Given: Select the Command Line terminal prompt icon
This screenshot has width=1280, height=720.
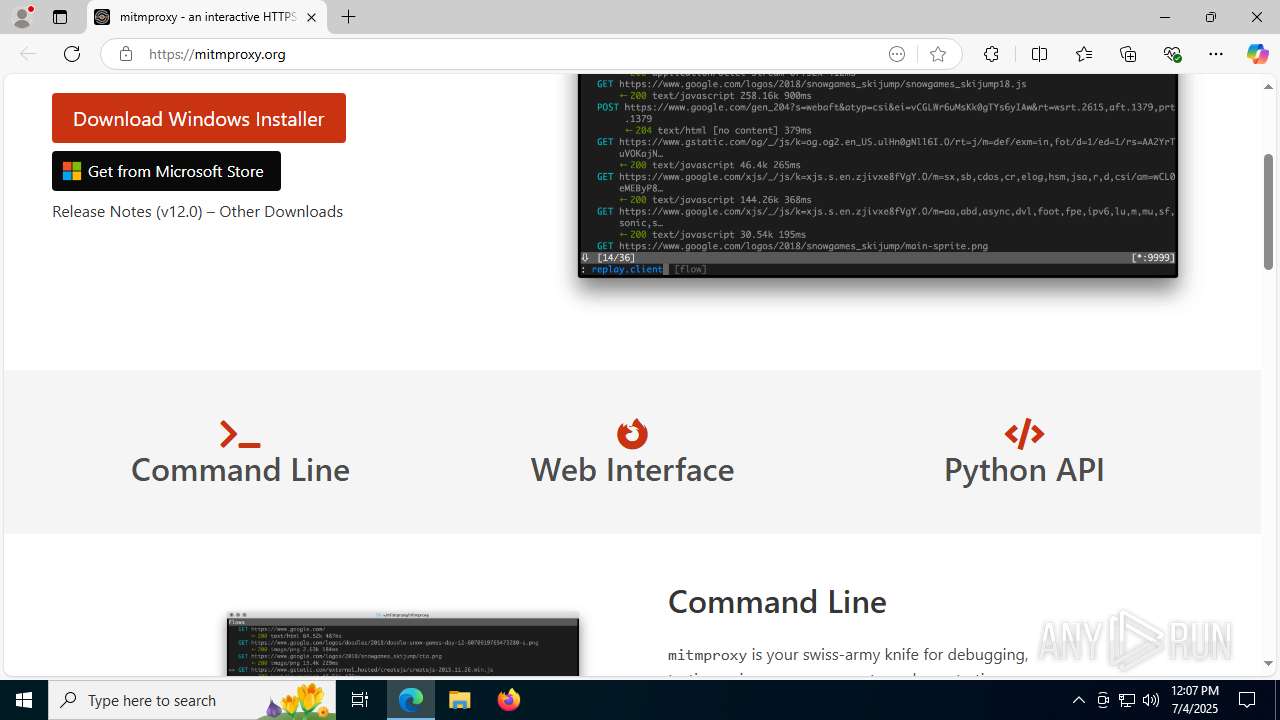Looking at the screenshot, I should point(240,434).
